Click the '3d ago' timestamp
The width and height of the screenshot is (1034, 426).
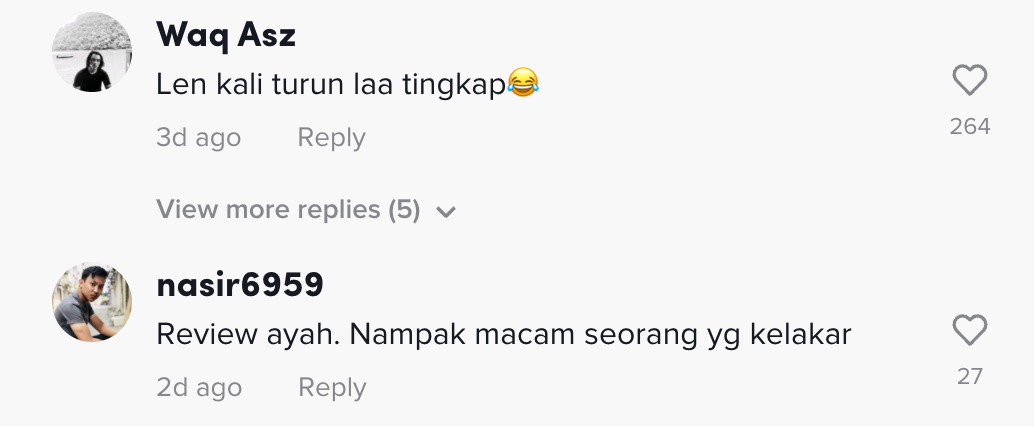click(x=198, y=138)
